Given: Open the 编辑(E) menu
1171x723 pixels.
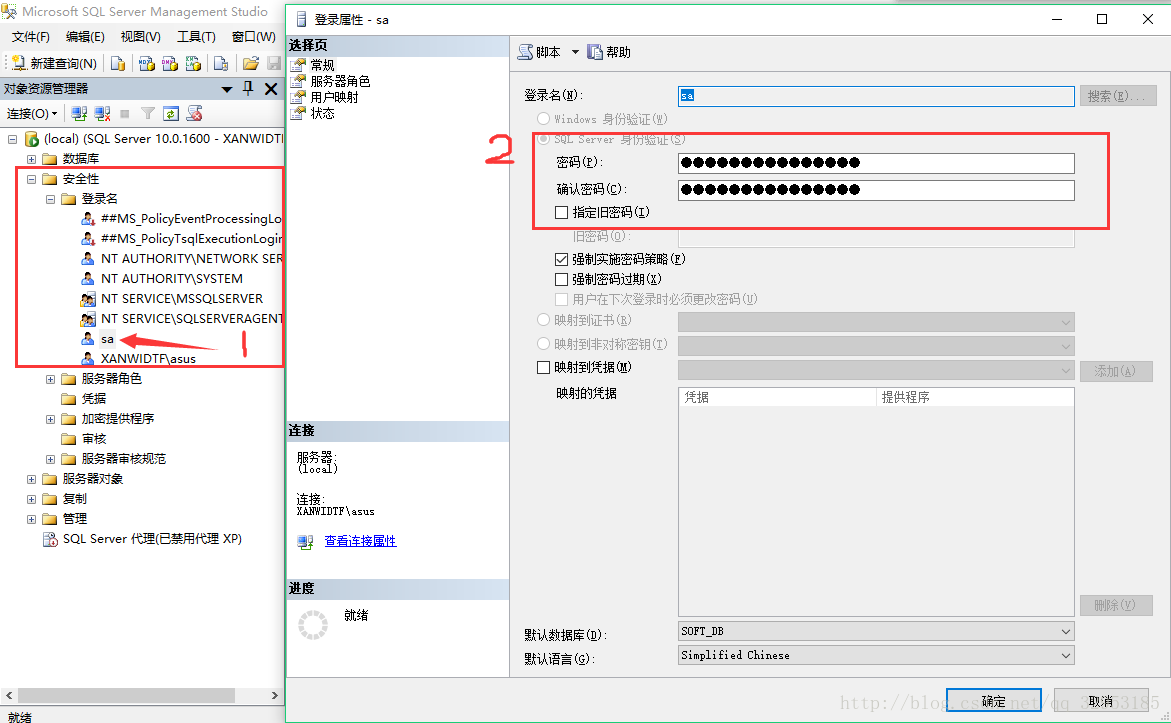Looking at the screenshot, I should pyautogui.click(x=85, y=37).
